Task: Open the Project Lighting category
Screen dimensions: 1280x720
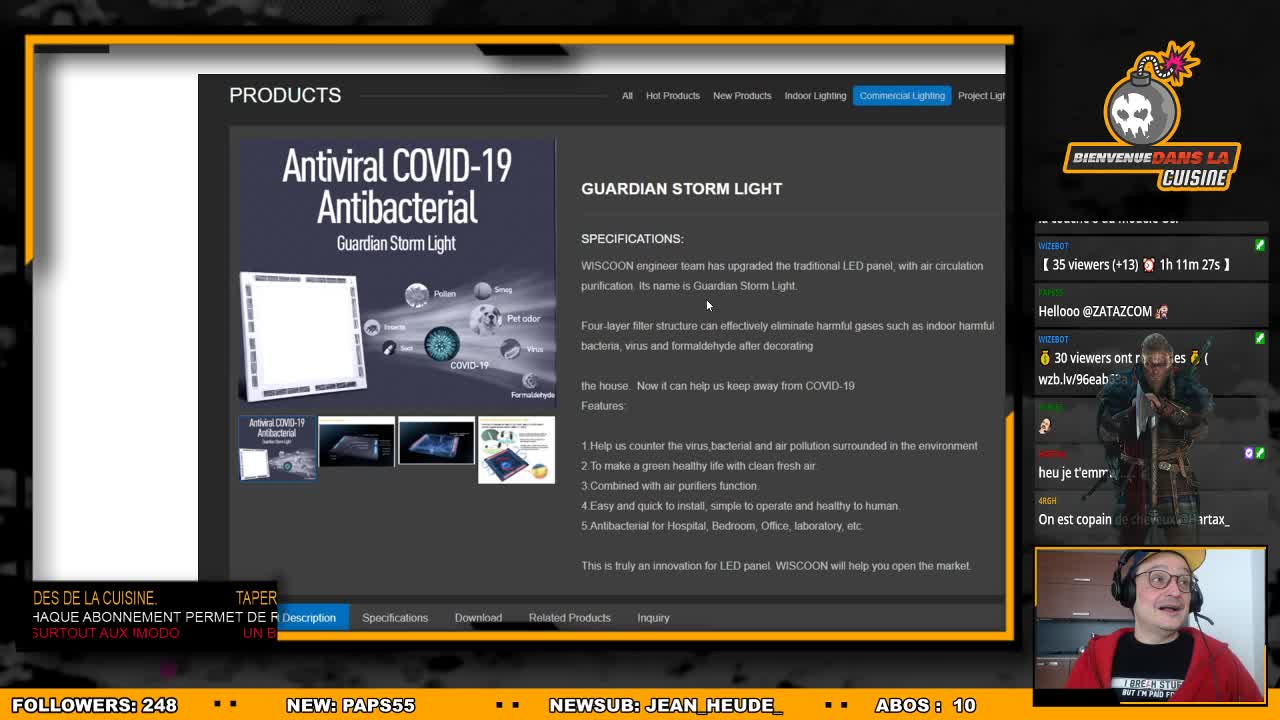Action: [x=981, y=95]
